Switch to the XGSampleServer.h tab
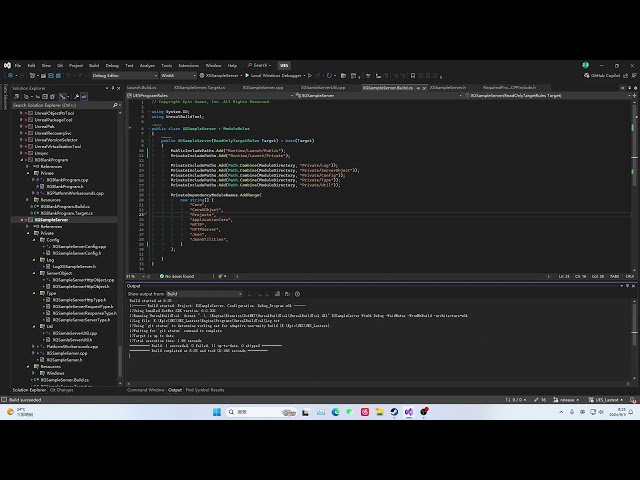This screenshot has height=480, width=640. pyautogui.click(x=448, y=88)
